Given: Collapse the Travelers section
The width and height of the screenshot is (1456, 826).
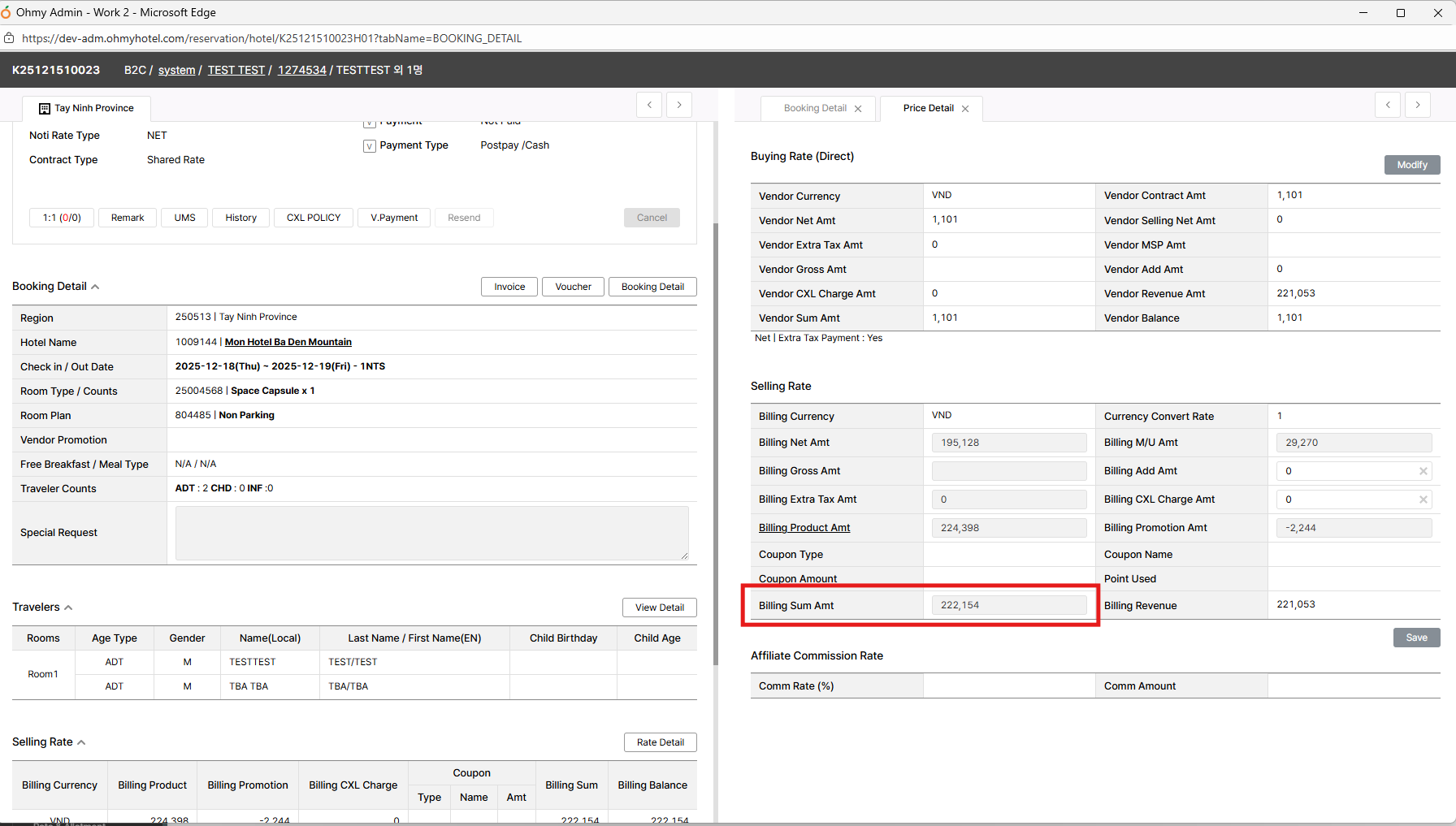Looking at the screenshot, I should click(68, 608).
